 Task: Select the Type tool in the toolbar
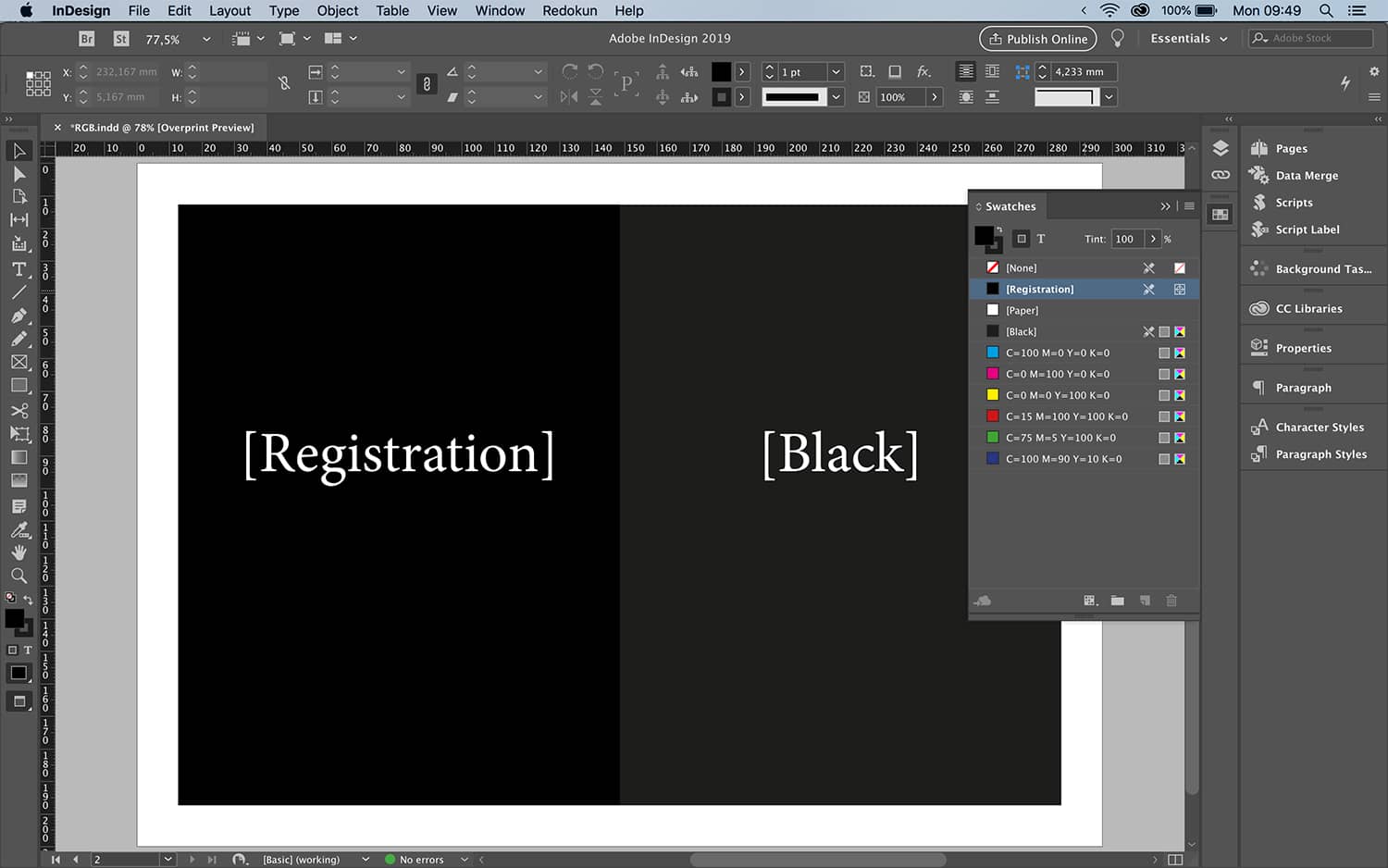pyautogui.click(x=19, y=269)
